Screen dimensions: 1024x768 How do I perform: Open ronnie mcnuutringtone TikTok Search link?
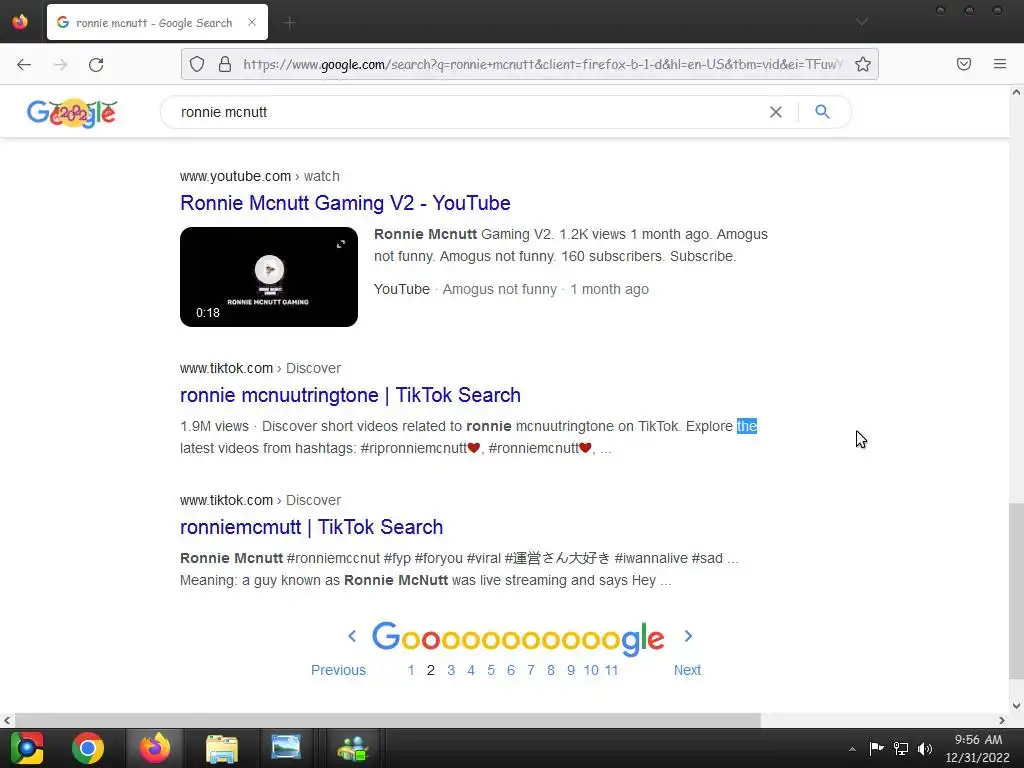click(x=350, y=395)
